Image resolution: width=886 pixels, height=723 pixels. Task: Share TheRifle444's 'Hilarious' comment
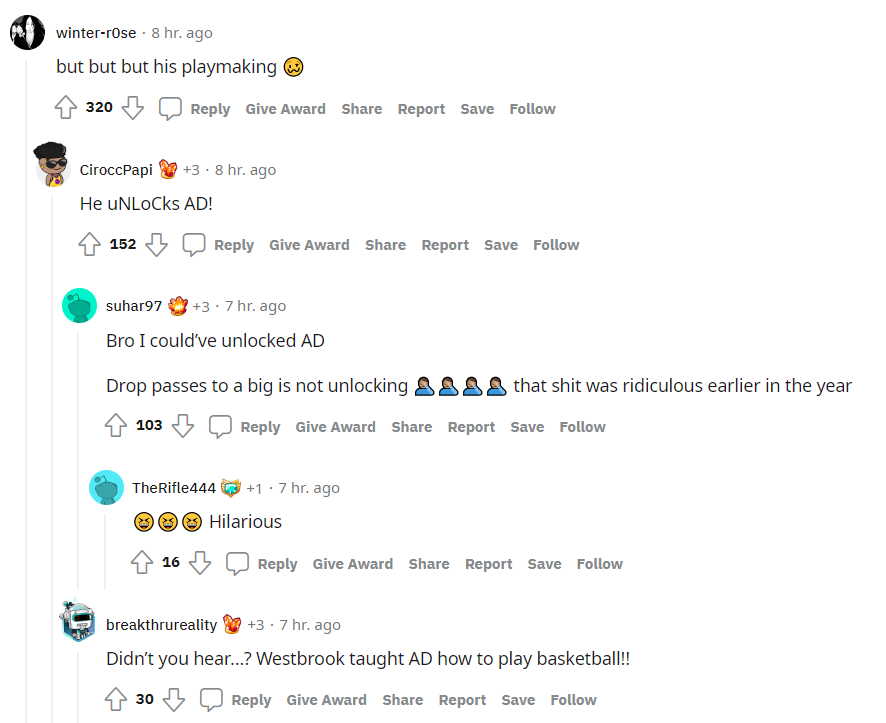coord(429,564)
